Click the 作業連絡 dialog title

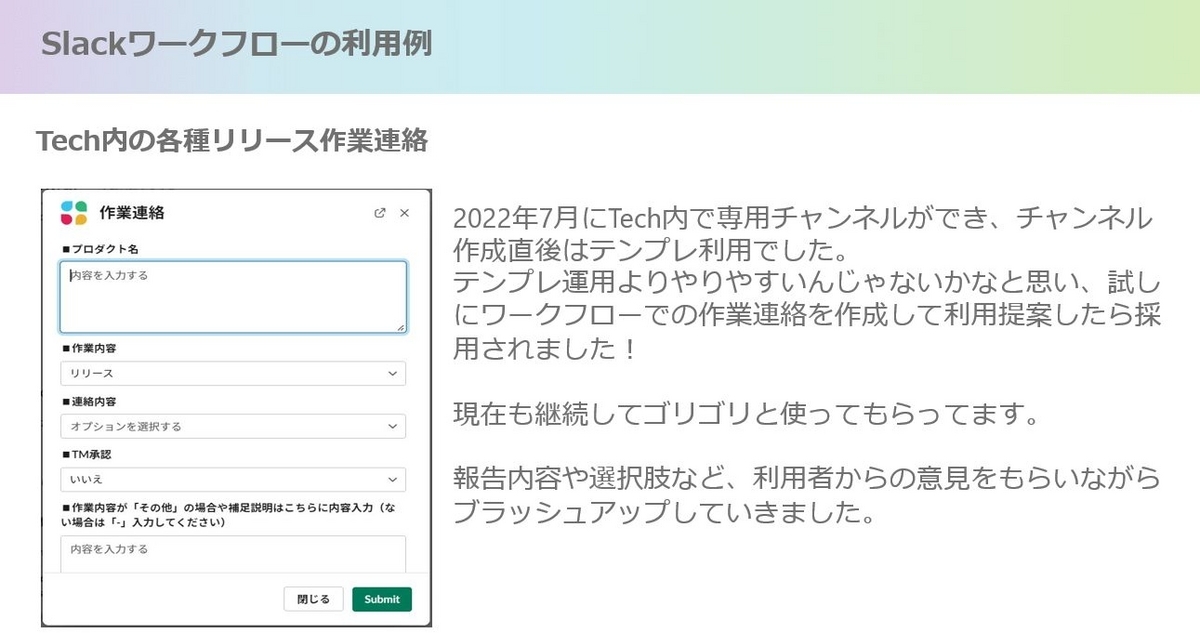(132, 212)
